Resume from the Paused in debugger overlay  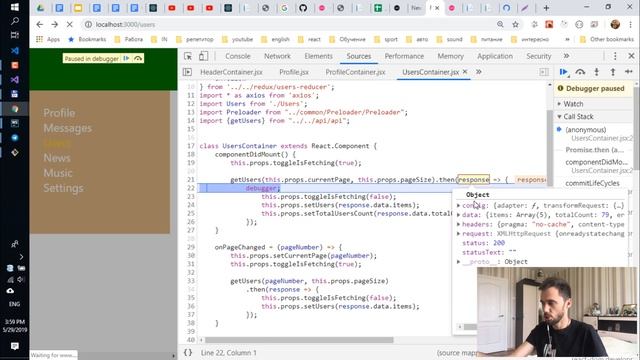(x=126, y=58)
